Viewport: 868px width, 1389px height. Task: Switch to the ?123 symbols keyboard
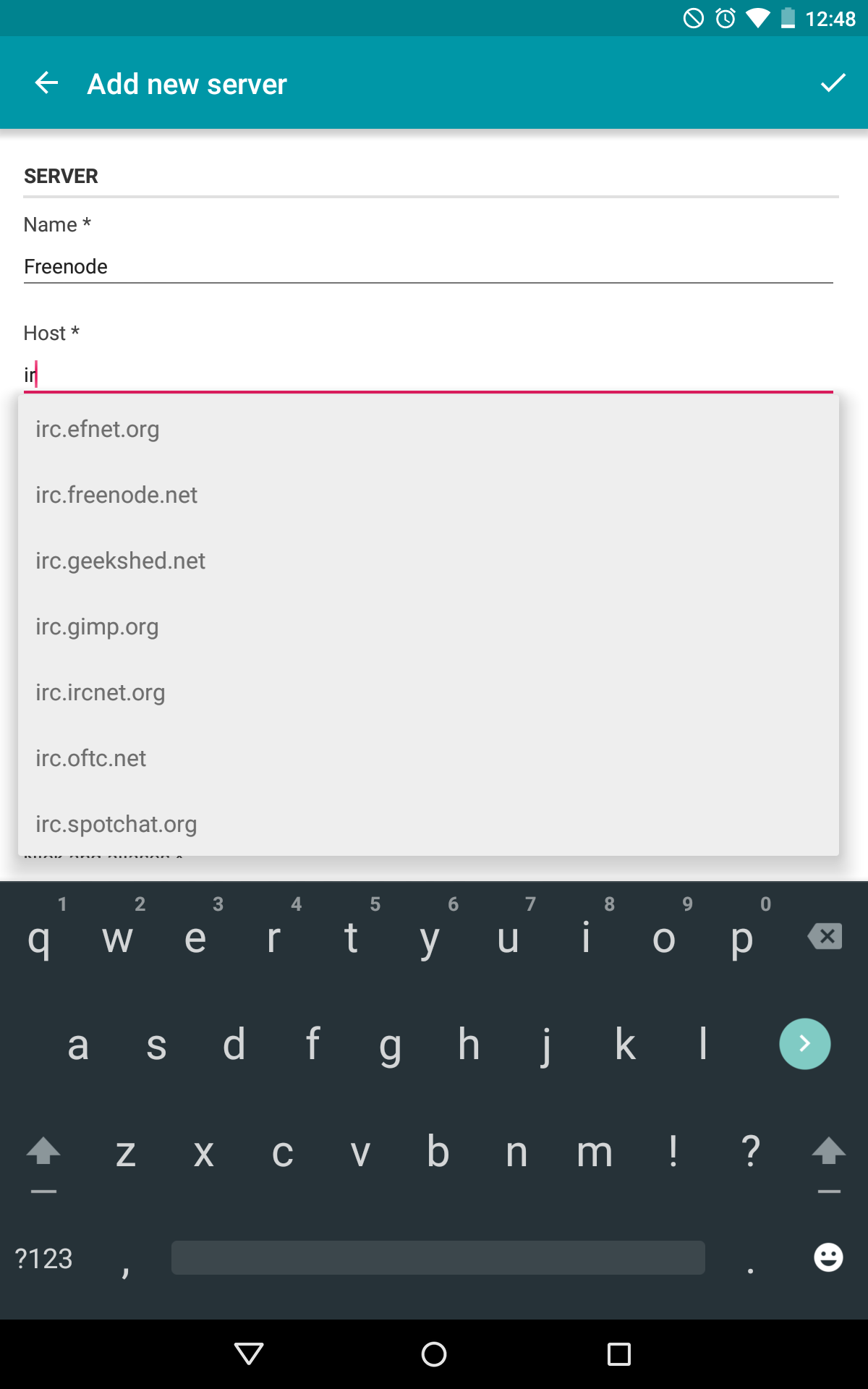[x=43, y=1259]
